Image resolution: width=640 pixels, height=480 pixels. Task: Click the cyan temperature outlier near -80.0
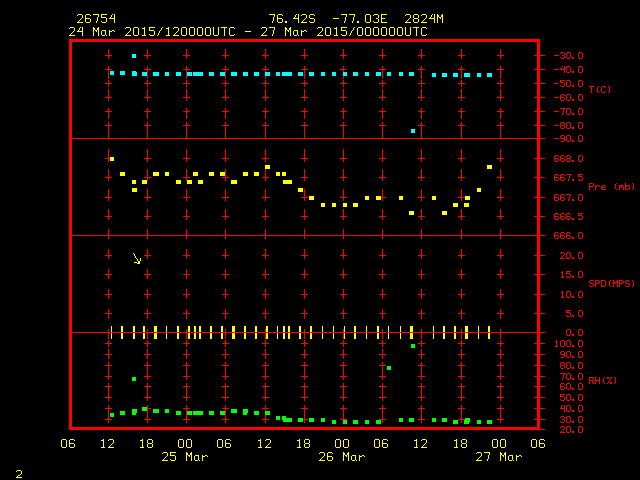(x=413, y=131)
